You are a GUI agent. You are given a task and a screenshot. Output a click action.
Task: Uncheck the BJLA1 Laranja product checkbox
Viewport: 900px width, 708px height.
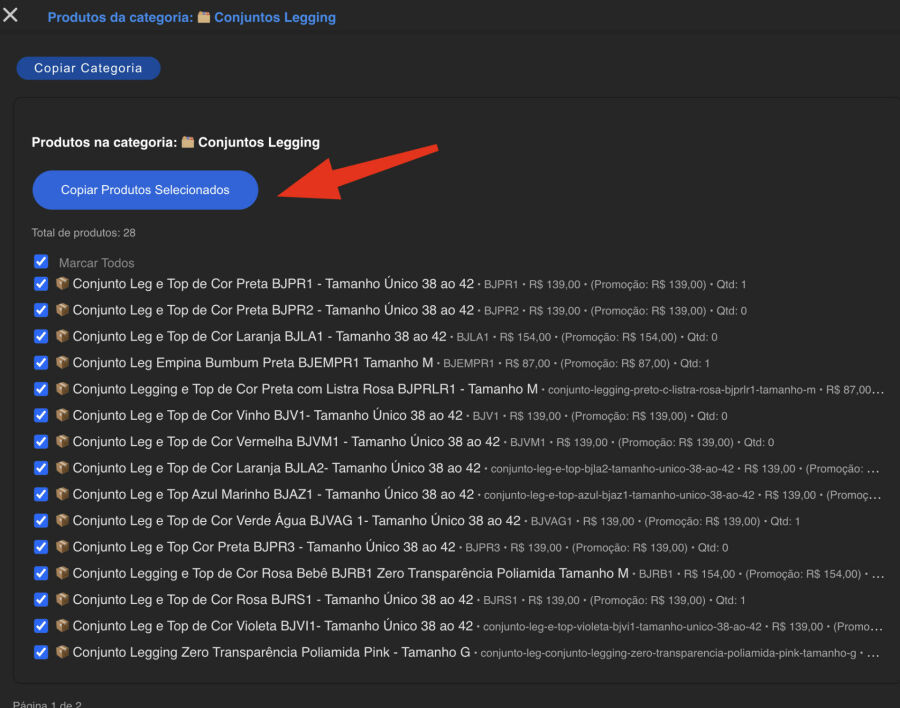(41, 336)
